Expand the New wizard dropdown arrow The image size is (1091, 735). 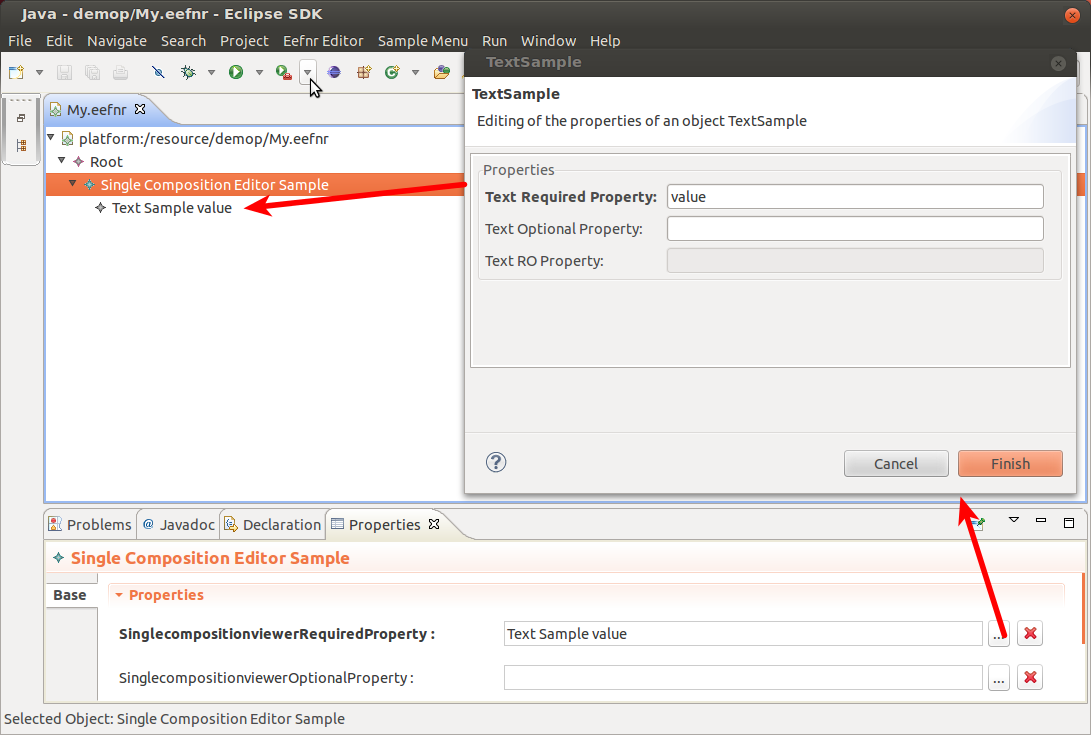pyautogui.click(x=39, y=72)
